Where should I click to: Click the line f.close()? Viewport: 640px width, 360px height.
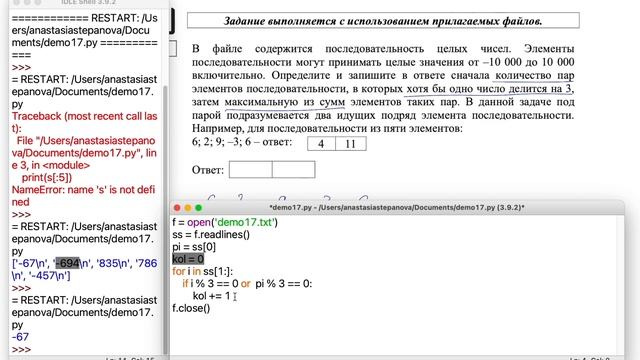click(x=191, y=308)
